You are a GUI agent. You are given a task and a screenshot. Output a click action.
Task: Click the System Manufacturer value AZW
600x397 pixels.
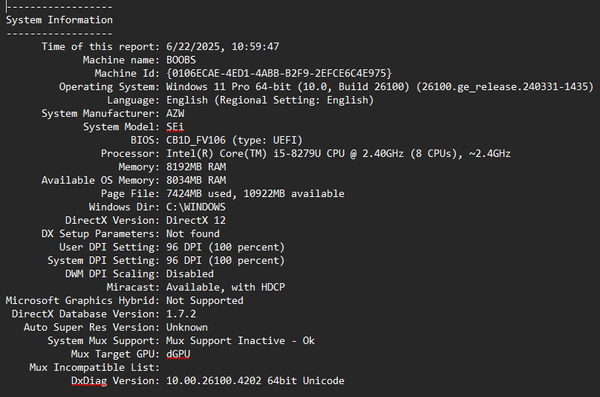click(175, 114)
